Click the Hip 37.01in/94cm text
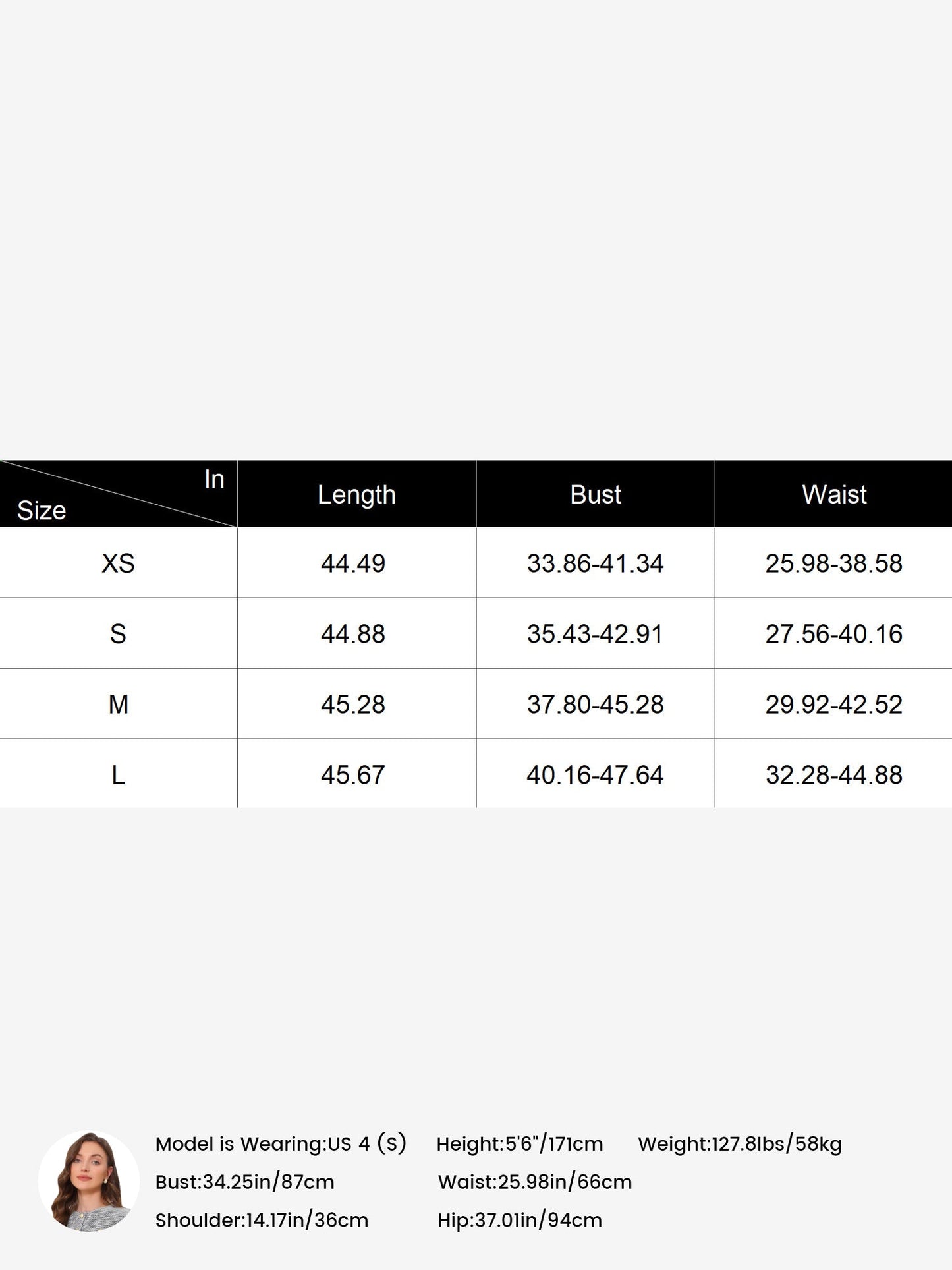The width and height of the screenshot is (952, 1270). (520, 1220)
